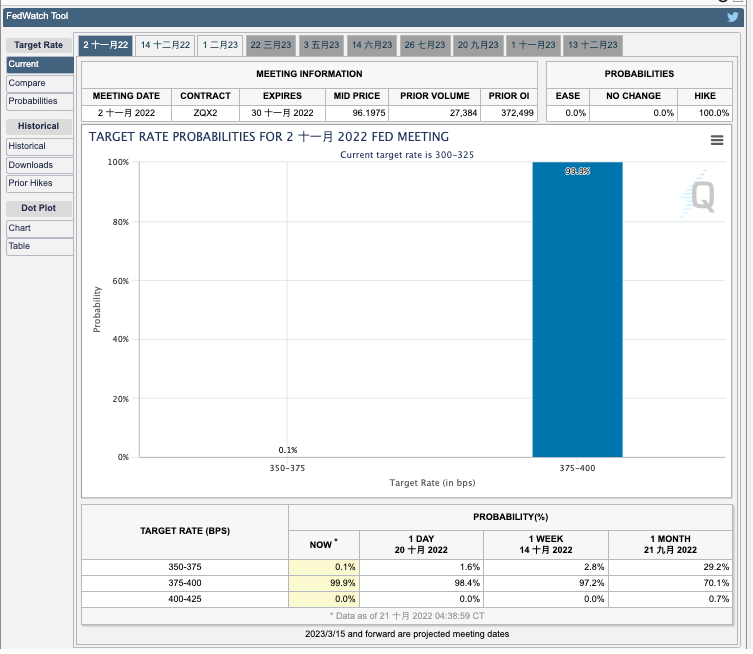Select the 14 六月23 meeting tab
The width and height of the screenshot is (753, 654).
point(372,45)
